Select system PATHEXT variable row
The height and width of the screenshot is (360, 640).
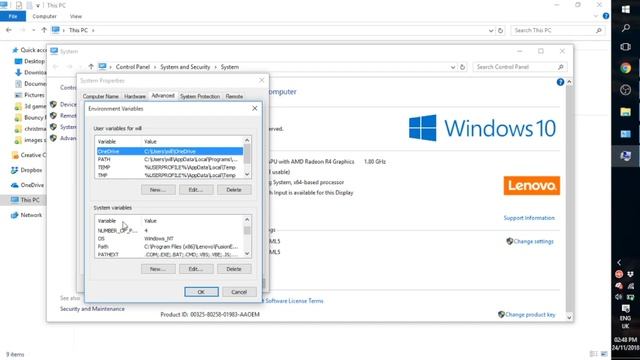click(x=170, y=254)
